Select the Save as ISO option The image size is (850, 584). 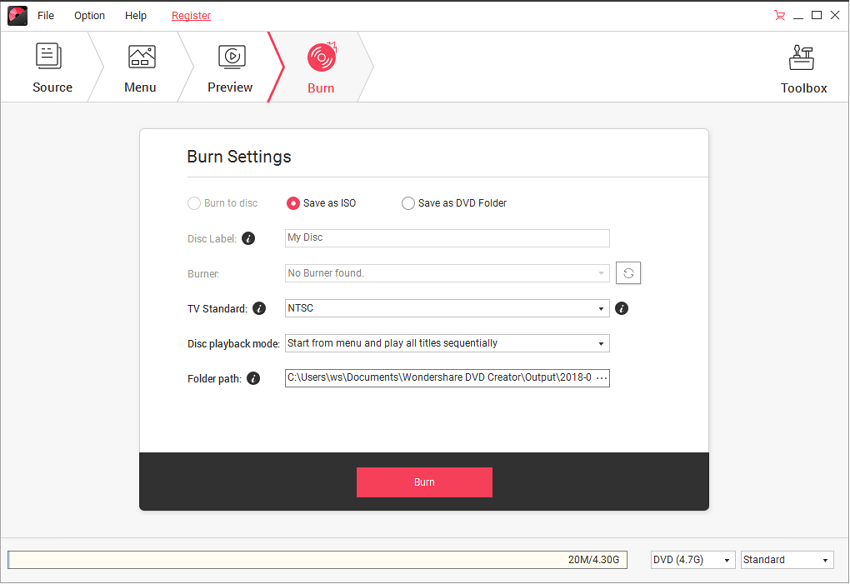pyautogui.click(x=294, y=203)
